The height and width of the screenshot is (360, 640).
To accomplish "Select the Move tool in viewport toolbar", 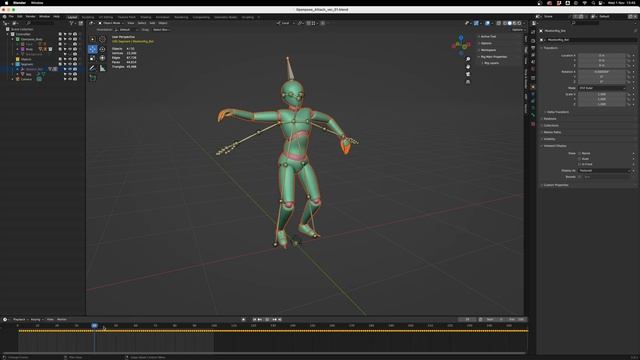I will pos(93,49).
